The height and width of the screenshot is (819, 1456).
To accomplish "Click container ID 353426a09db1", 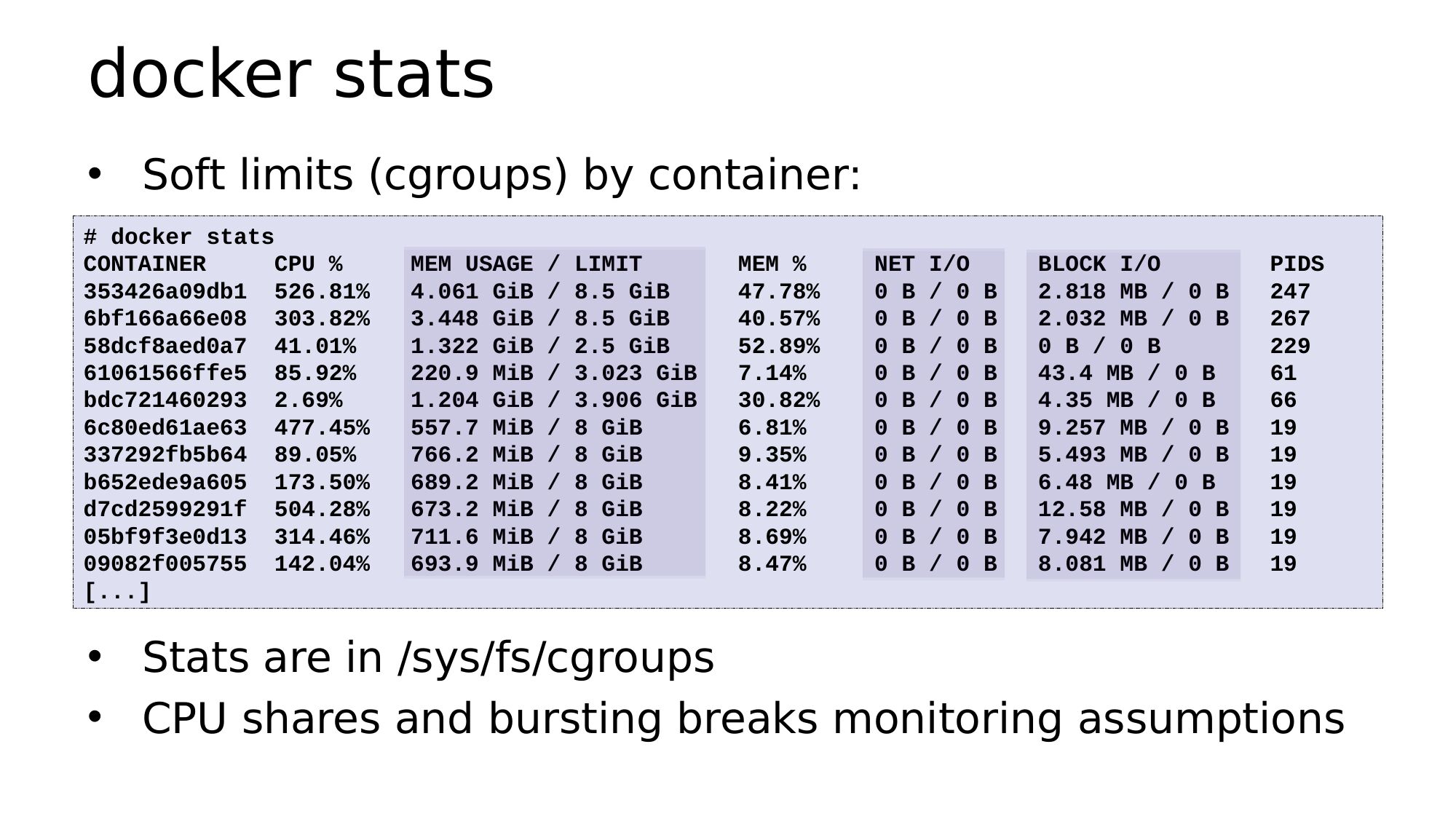I will [x=165, y=292].
